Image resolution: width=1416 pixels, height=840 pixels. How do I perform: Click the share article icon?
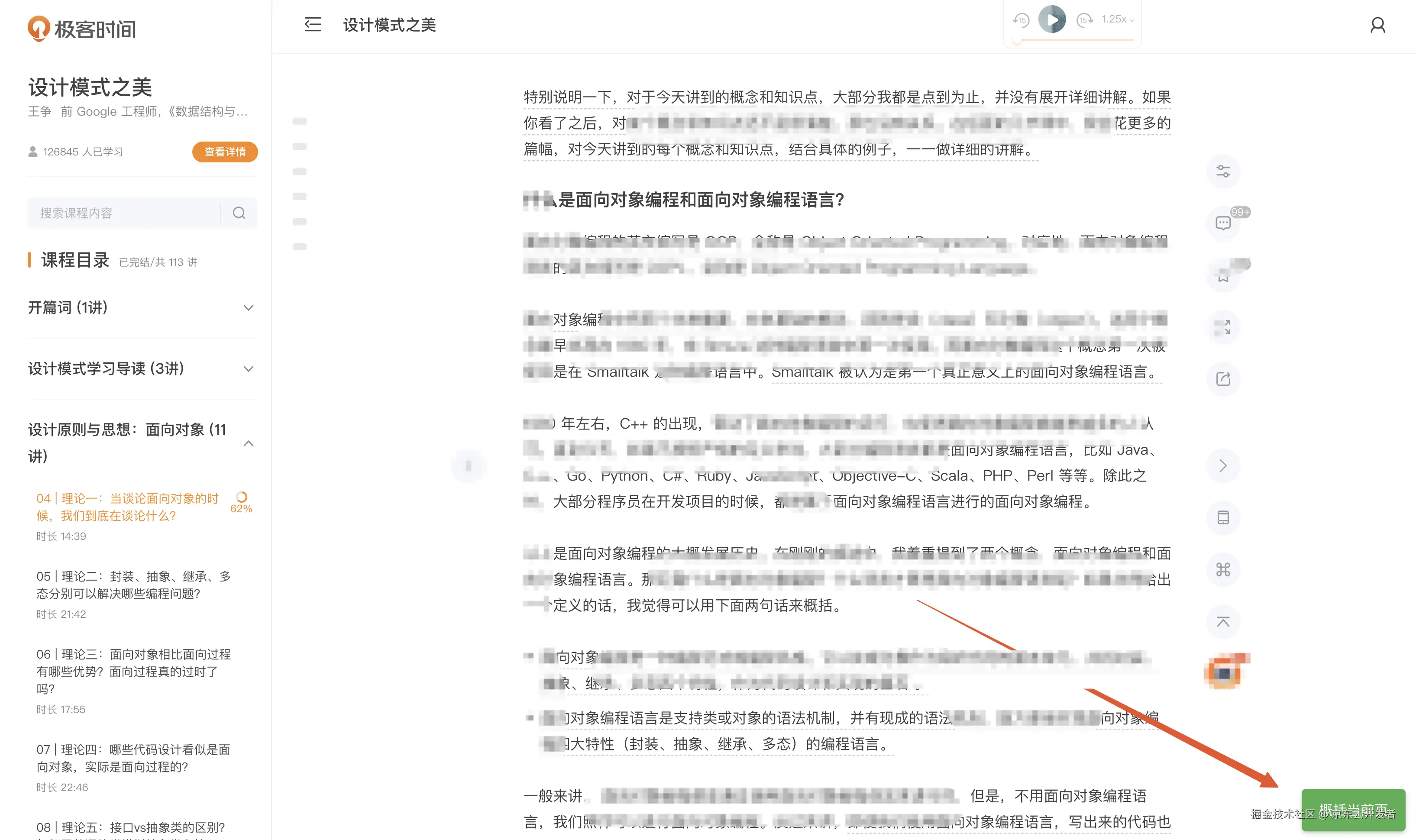coord(1222,379)
